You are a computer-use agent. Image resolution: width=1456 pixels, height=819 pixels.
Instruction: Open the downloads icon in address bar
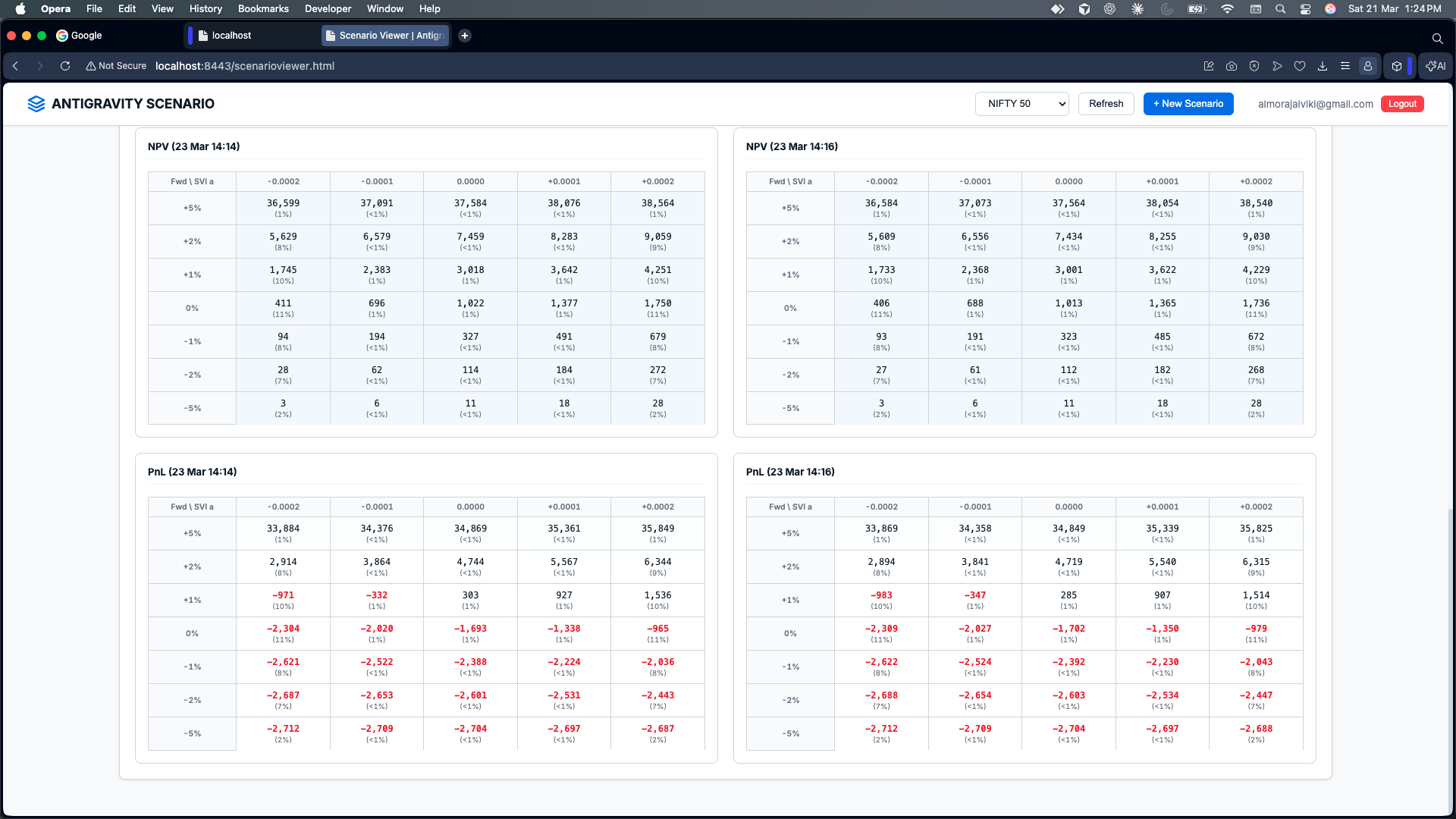pyautogui.click(x=1323, y=66)
